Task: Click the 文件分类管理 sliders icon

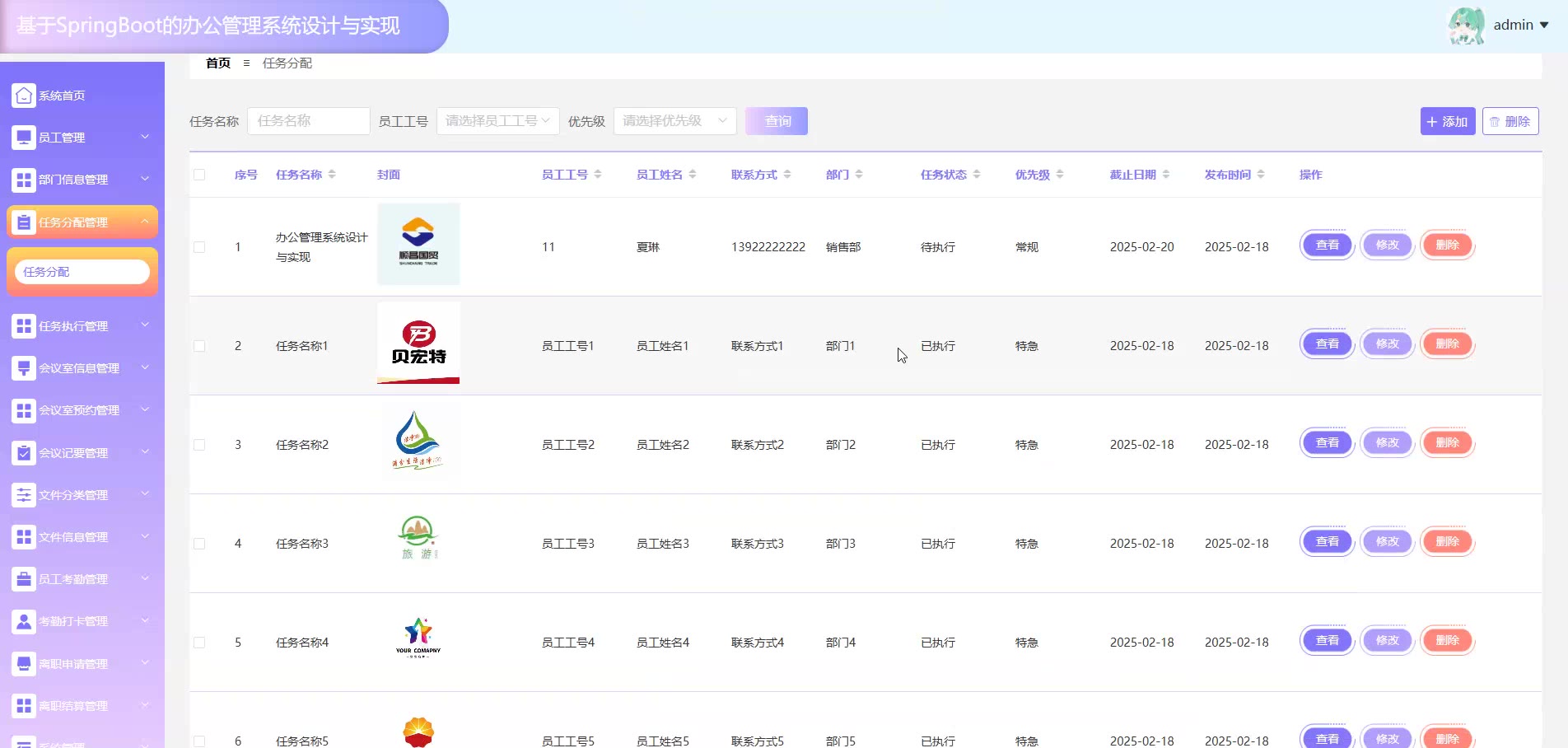Action: pyautogui.click(x=24, y=495)
